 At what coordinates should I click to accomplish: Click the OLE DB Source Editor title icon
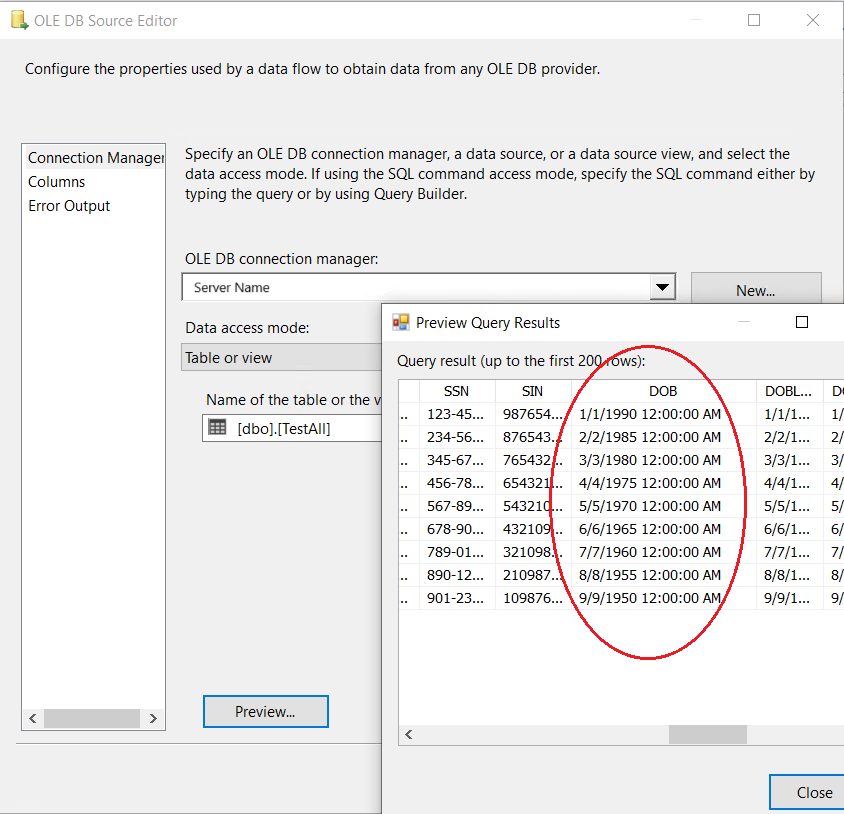pyautogui.click(x=18, y=21)
